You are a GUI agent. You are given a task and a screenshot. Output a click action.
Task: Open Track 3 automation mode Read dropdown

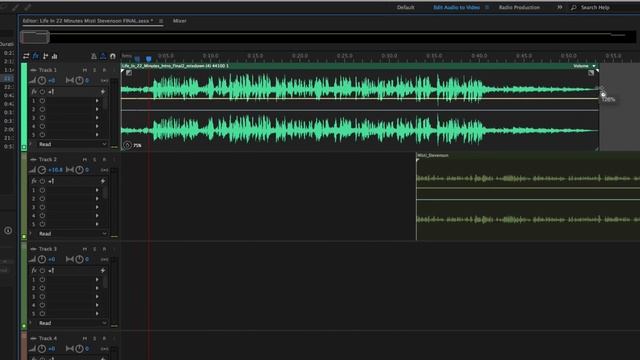73,323
